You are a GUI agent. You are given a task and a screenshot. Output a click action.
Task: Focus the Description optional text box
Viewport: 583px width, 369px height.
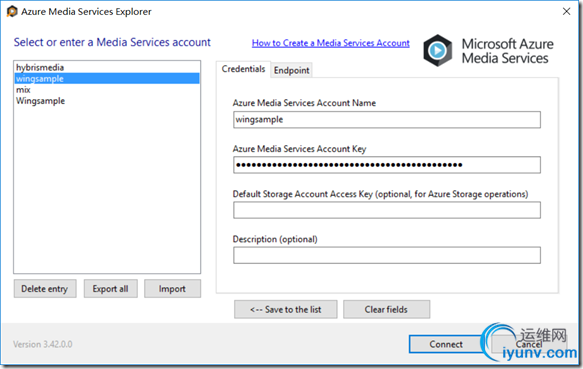click(x=387, y=255)
